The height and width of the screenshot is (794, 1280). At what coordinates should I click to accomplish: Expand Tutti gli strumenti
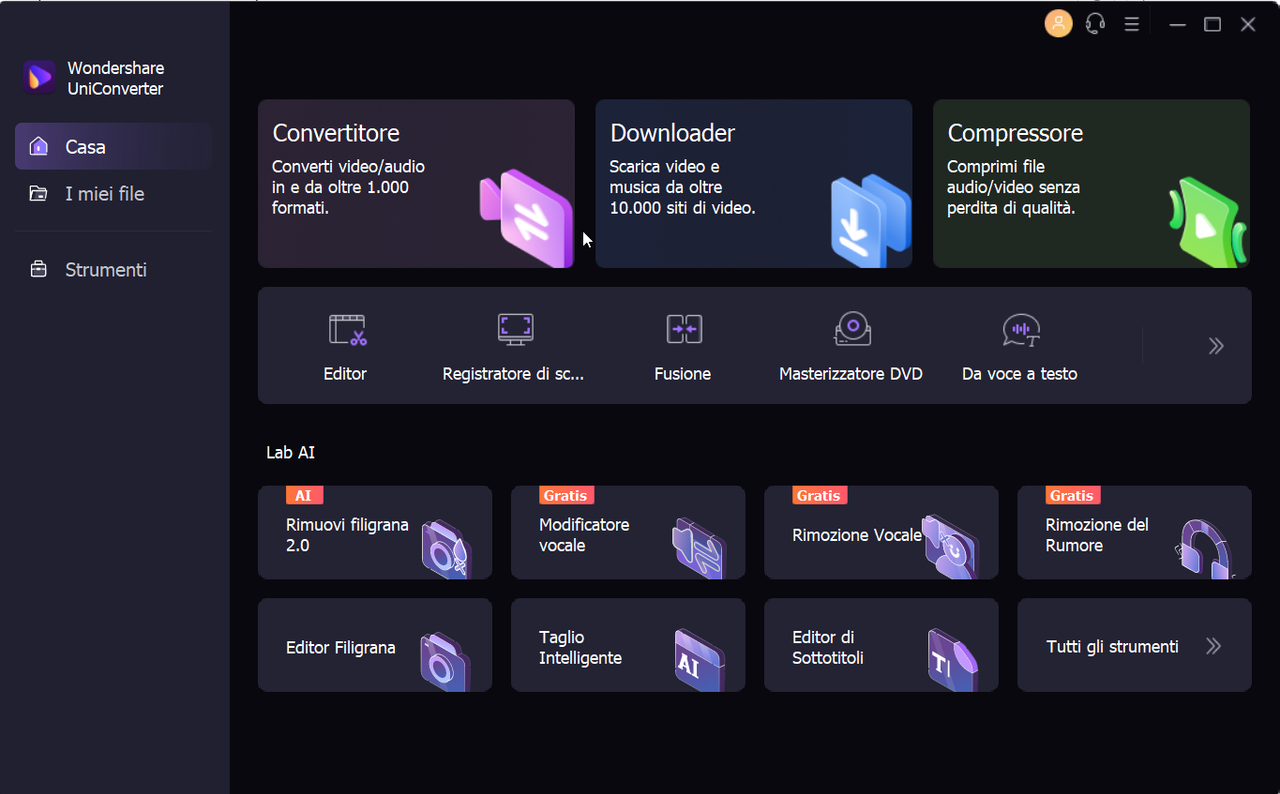1134,645
